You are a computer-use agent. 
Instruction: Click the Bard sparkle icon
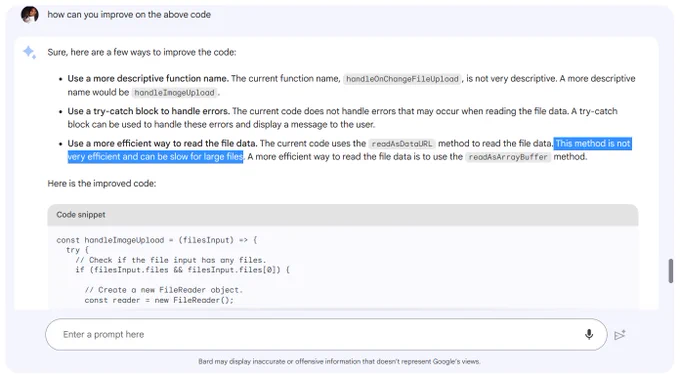tap(29, 52)
